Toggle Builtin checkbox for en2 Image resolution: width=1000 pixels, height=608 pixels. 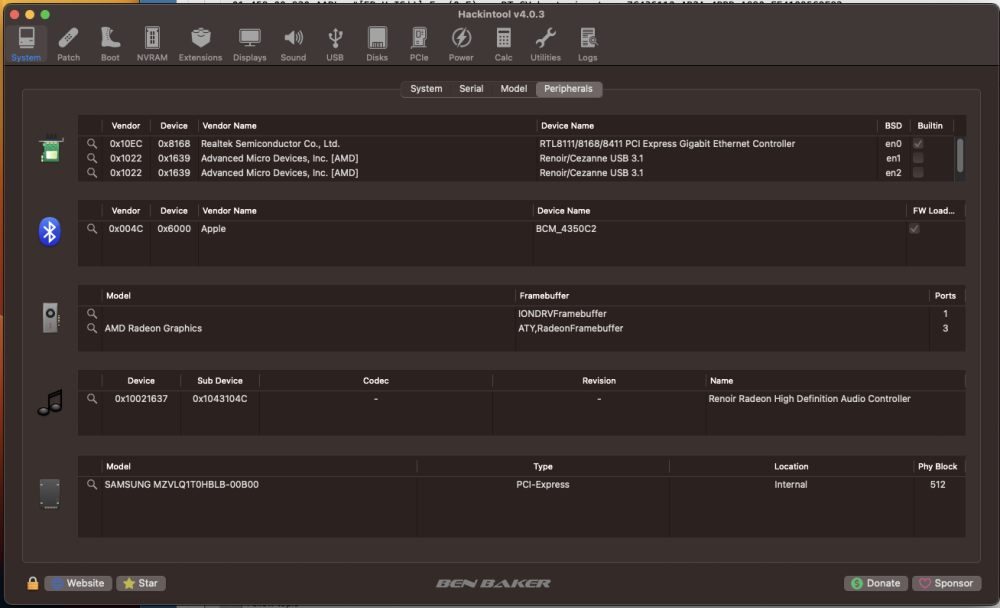pos(918,173)
